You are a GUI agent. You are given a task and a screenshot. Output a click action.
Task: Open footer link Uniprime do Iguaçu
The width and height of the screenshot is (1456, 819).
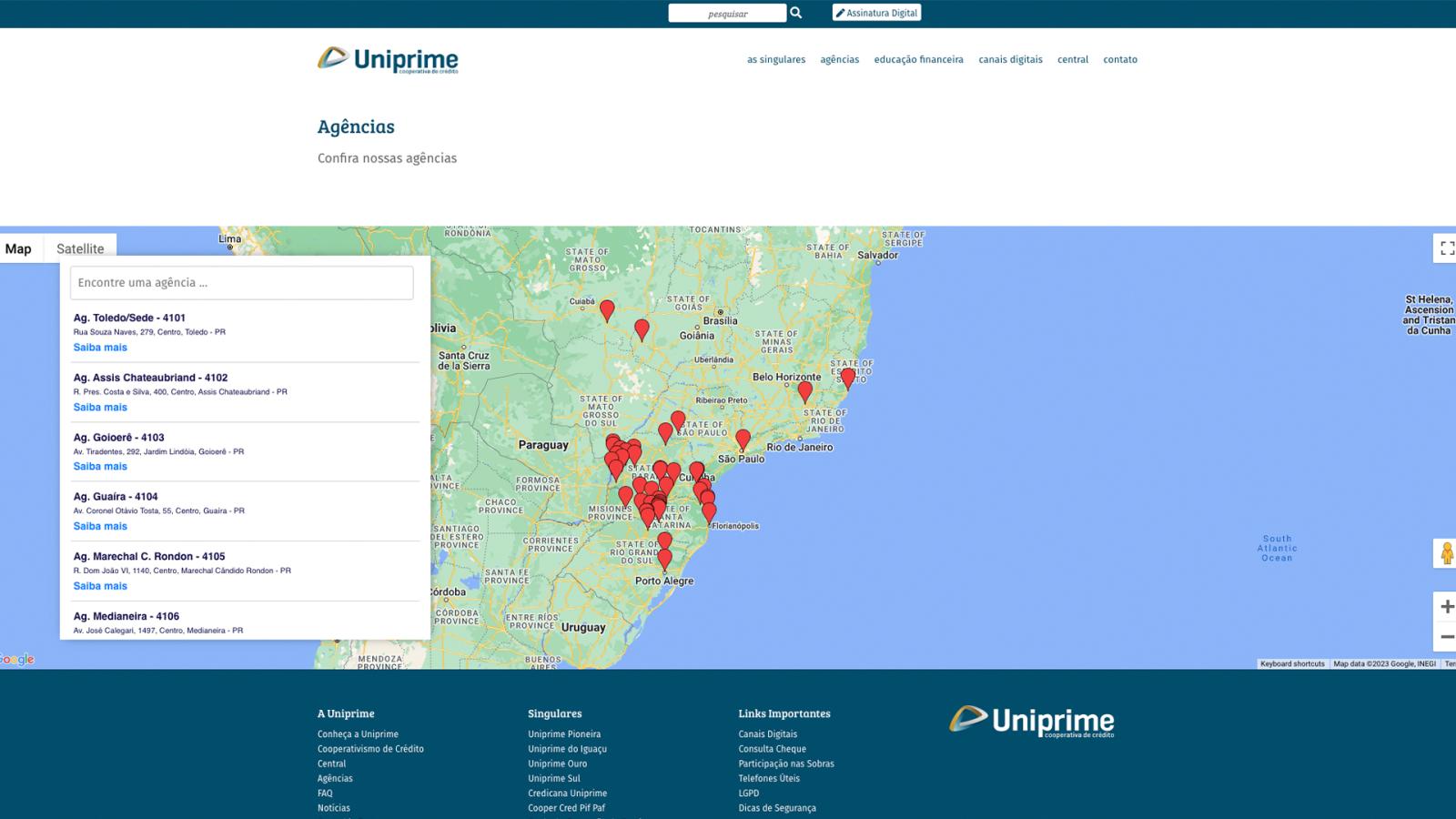click(567, 749)
